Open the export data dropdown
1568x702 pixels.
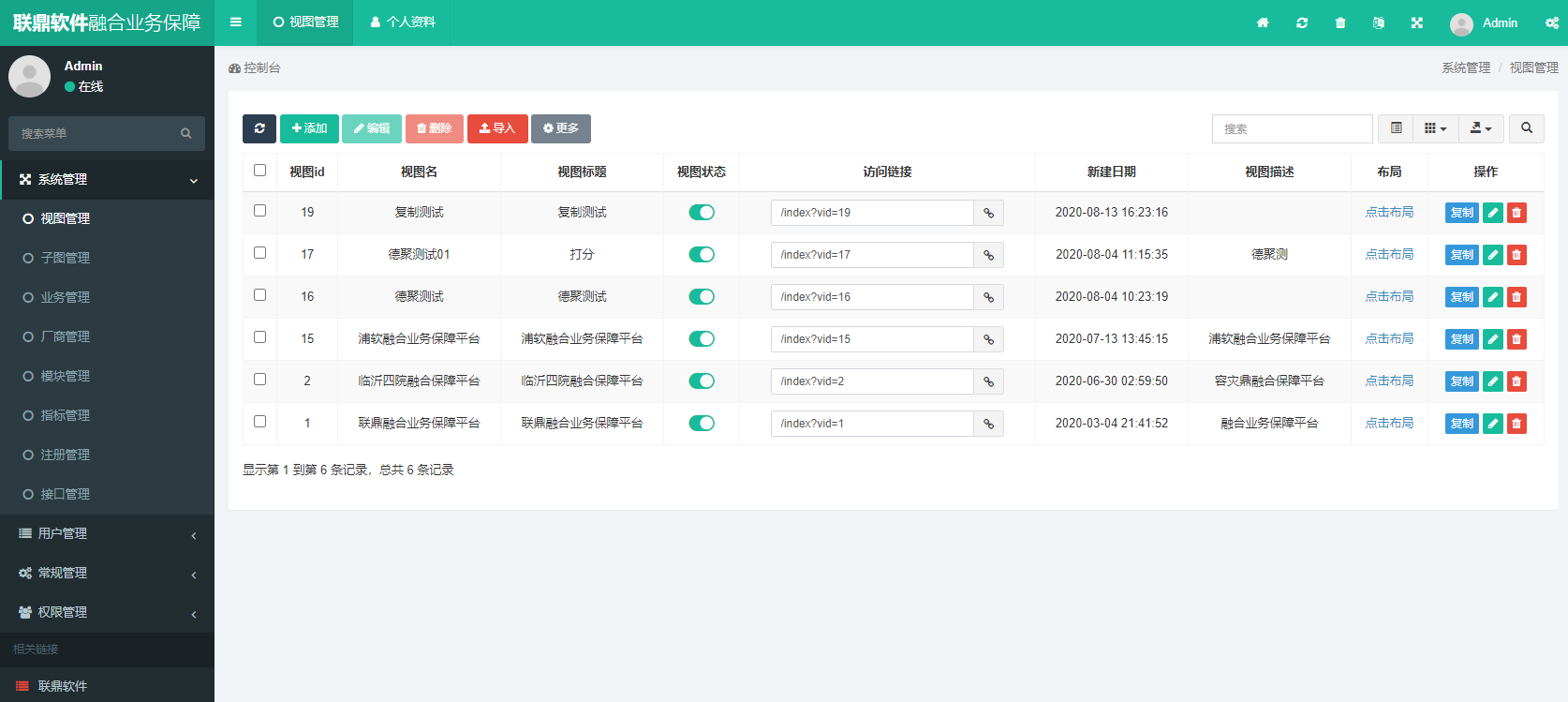coord(1481,128)
